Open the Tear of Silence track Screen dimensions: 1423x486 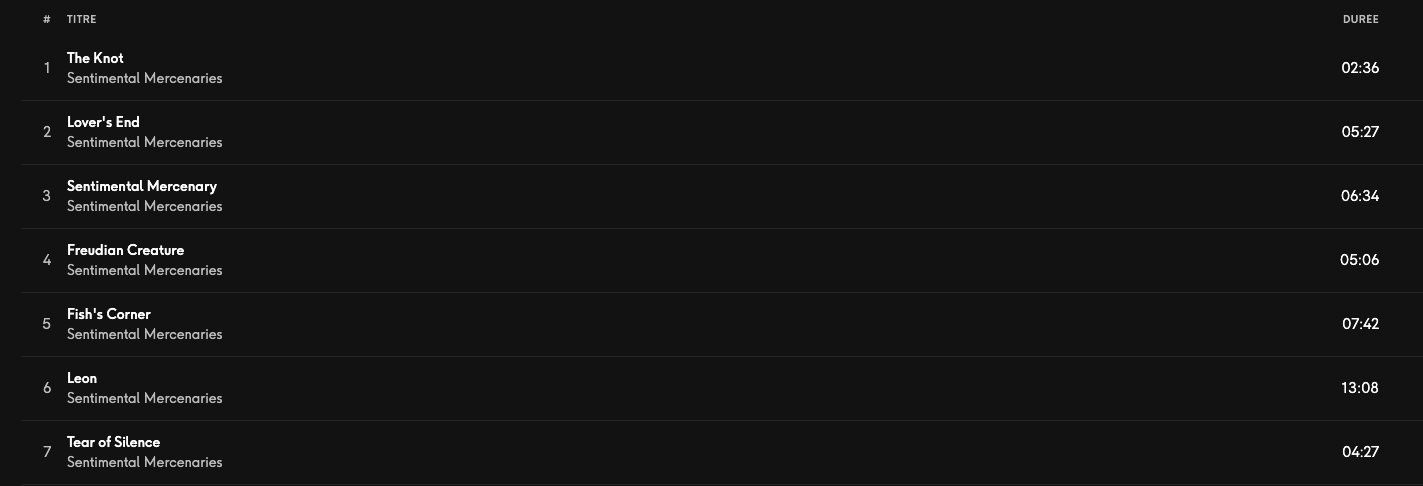click(113, 442)
